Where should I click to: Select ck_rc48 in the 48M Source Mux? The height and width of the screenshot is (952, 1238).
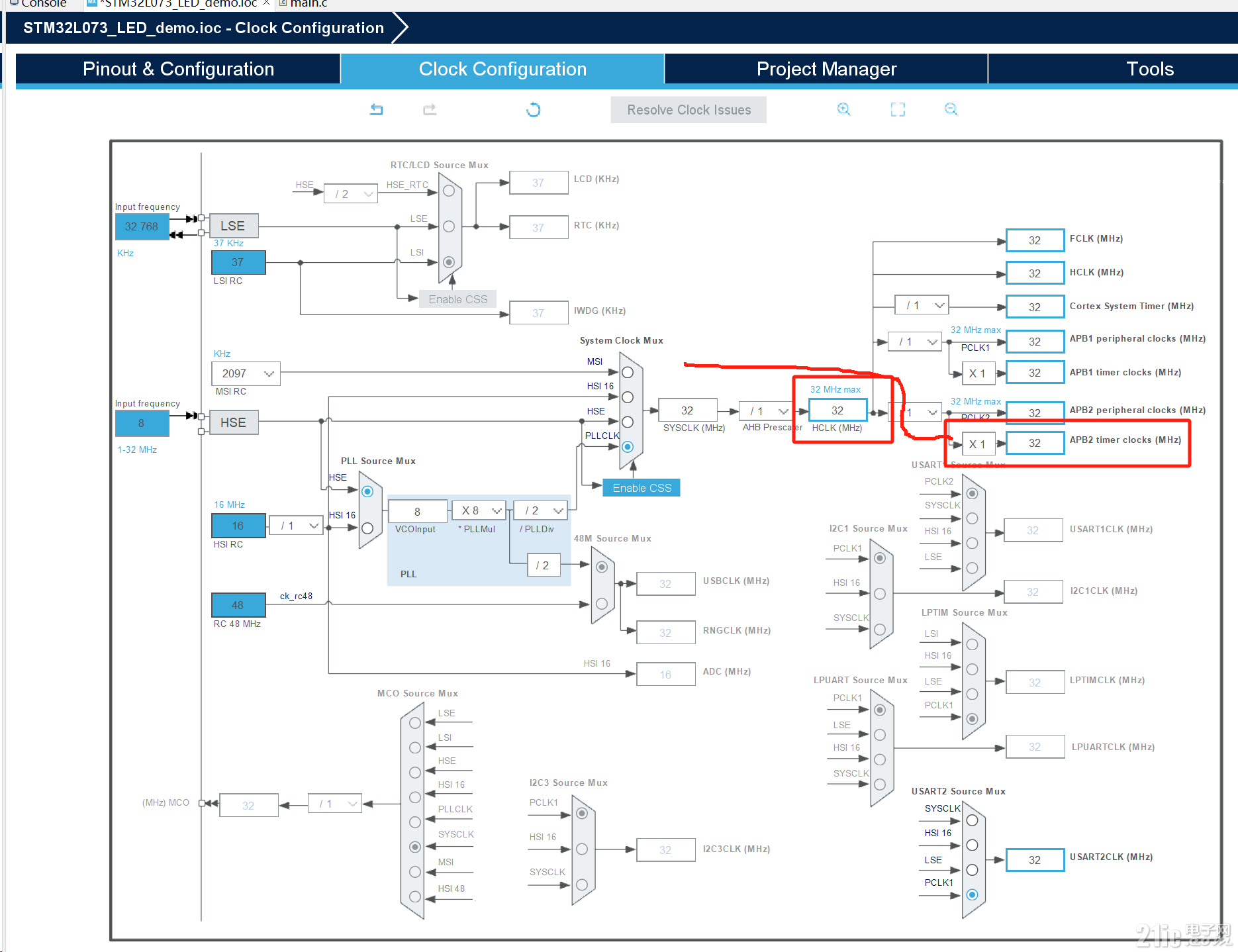tap(602, 604)
